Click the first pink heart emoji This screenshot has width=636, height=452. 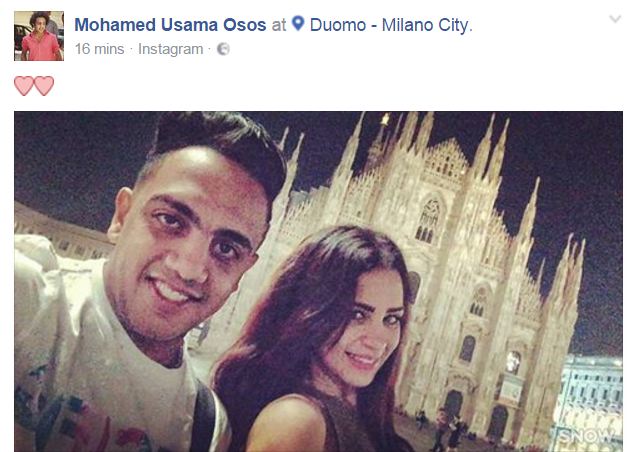tap(24, 86)
